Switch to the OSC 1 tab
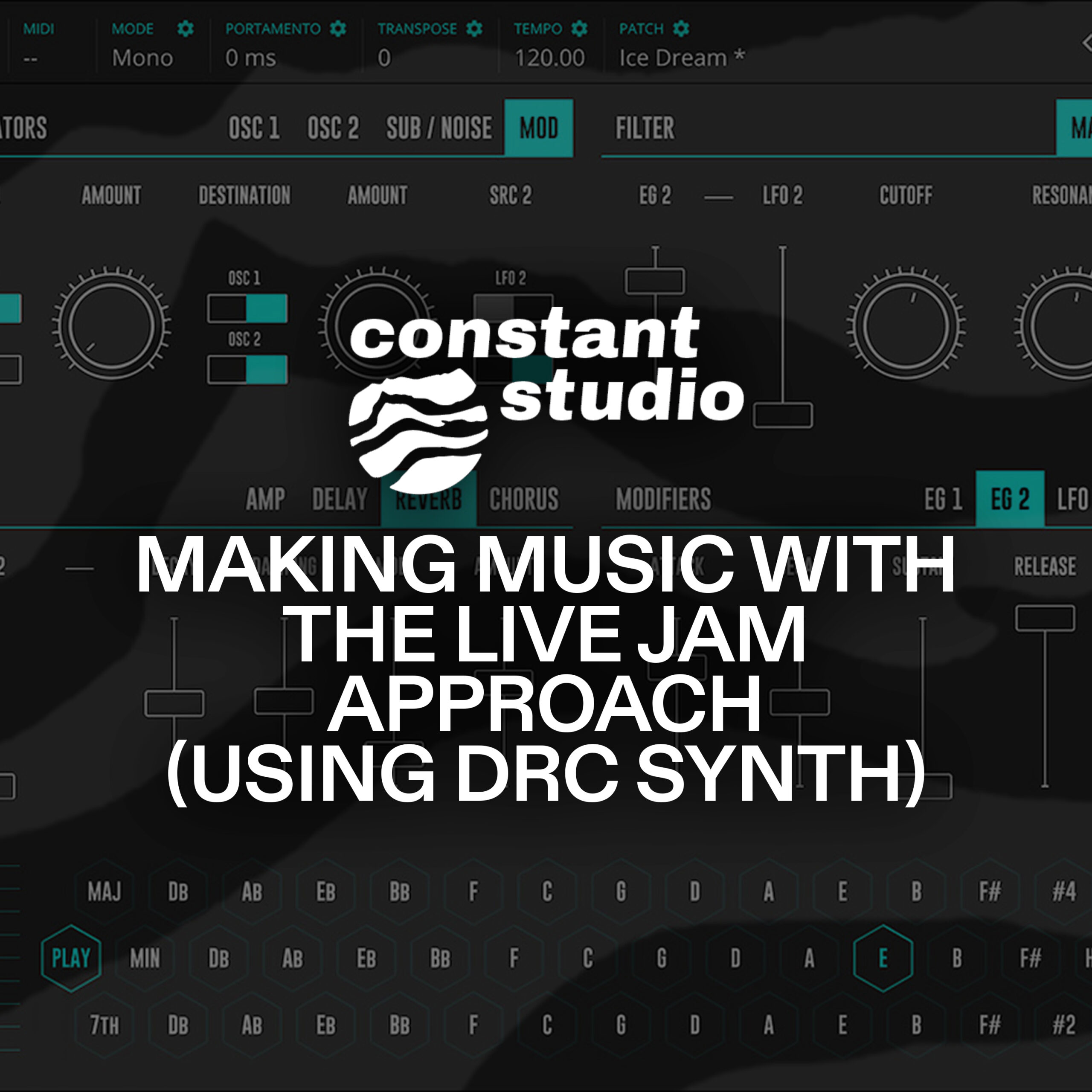Viewport: 1092px width, 1092px height. coord(254,128)
